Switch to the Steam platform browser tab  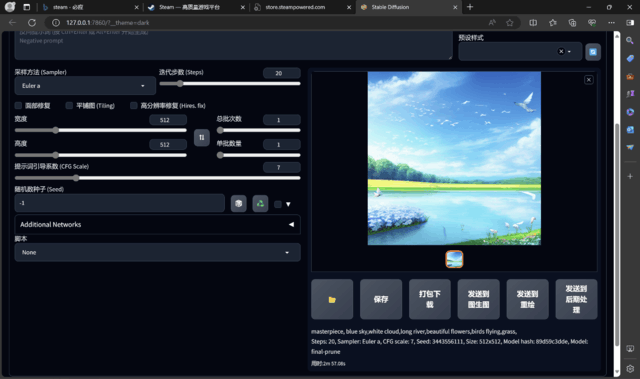coord(195,7)
